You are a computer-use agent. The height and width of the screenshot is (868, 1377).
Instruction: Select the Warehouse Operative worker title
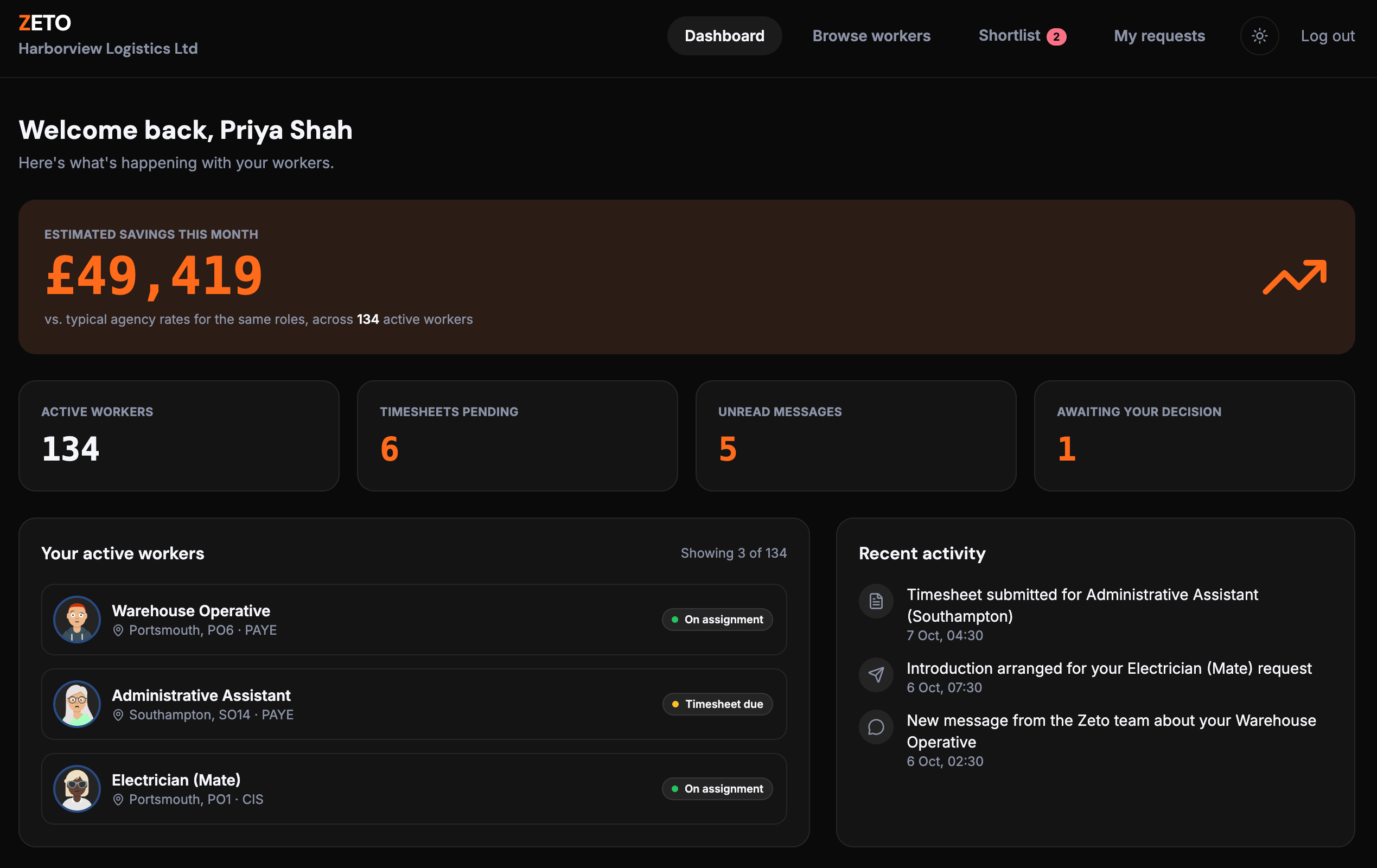191,611
